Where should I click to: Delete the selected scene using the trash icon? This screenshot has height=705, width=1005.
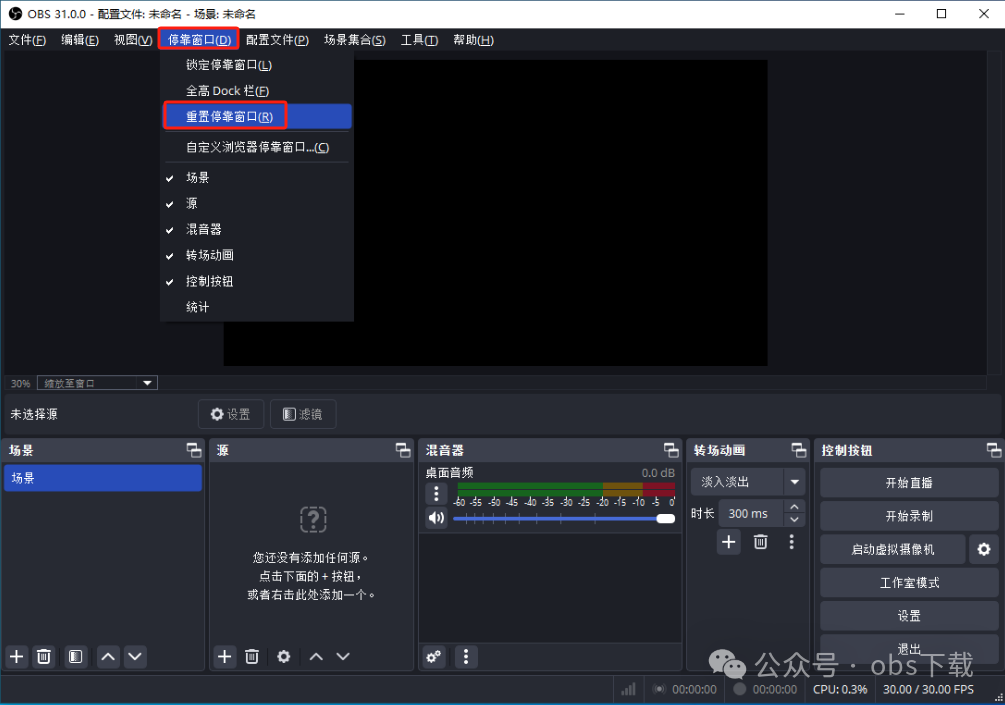click(44, 657)
